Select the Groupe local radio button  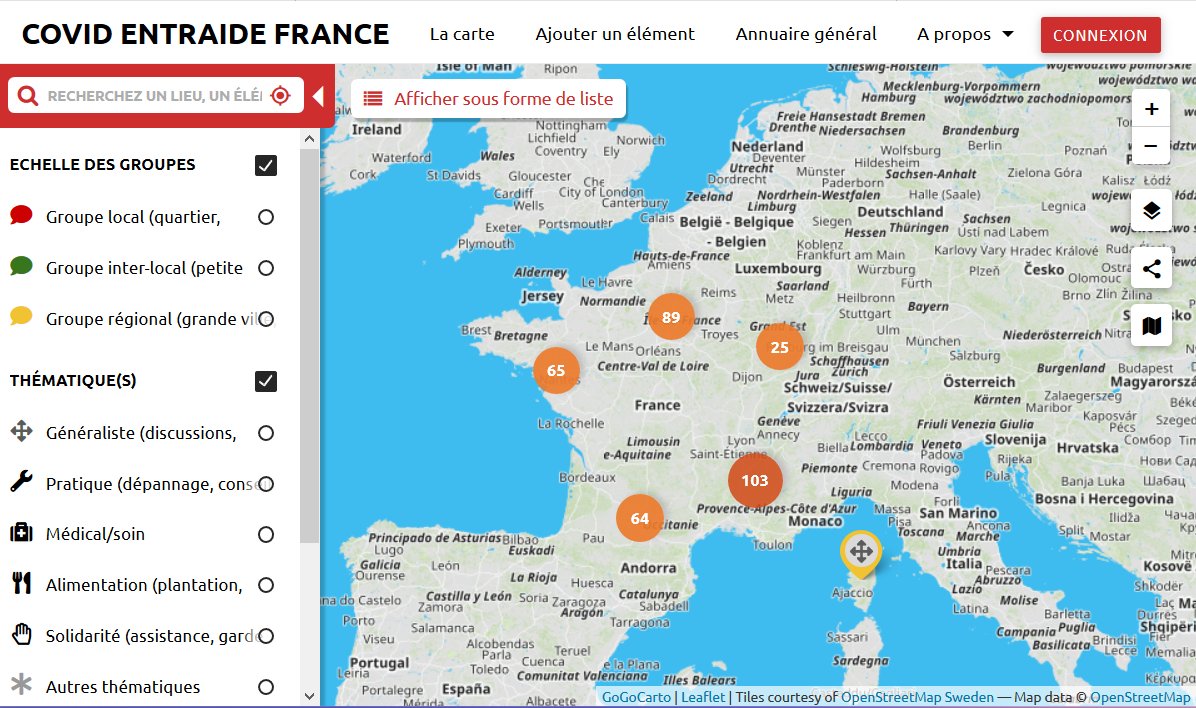click(265, 217)
